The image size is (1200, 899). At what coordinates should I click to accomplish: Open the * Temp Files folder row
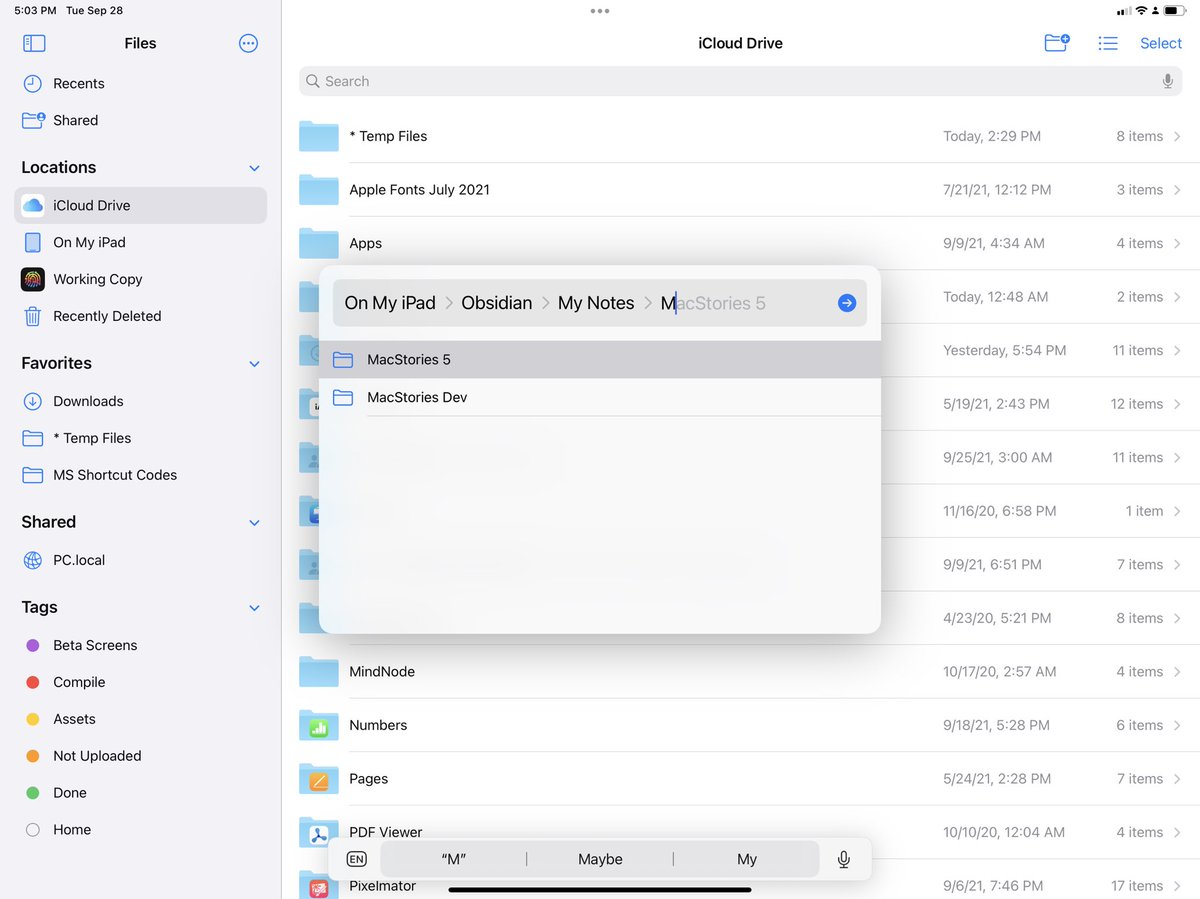coord(740,136)
